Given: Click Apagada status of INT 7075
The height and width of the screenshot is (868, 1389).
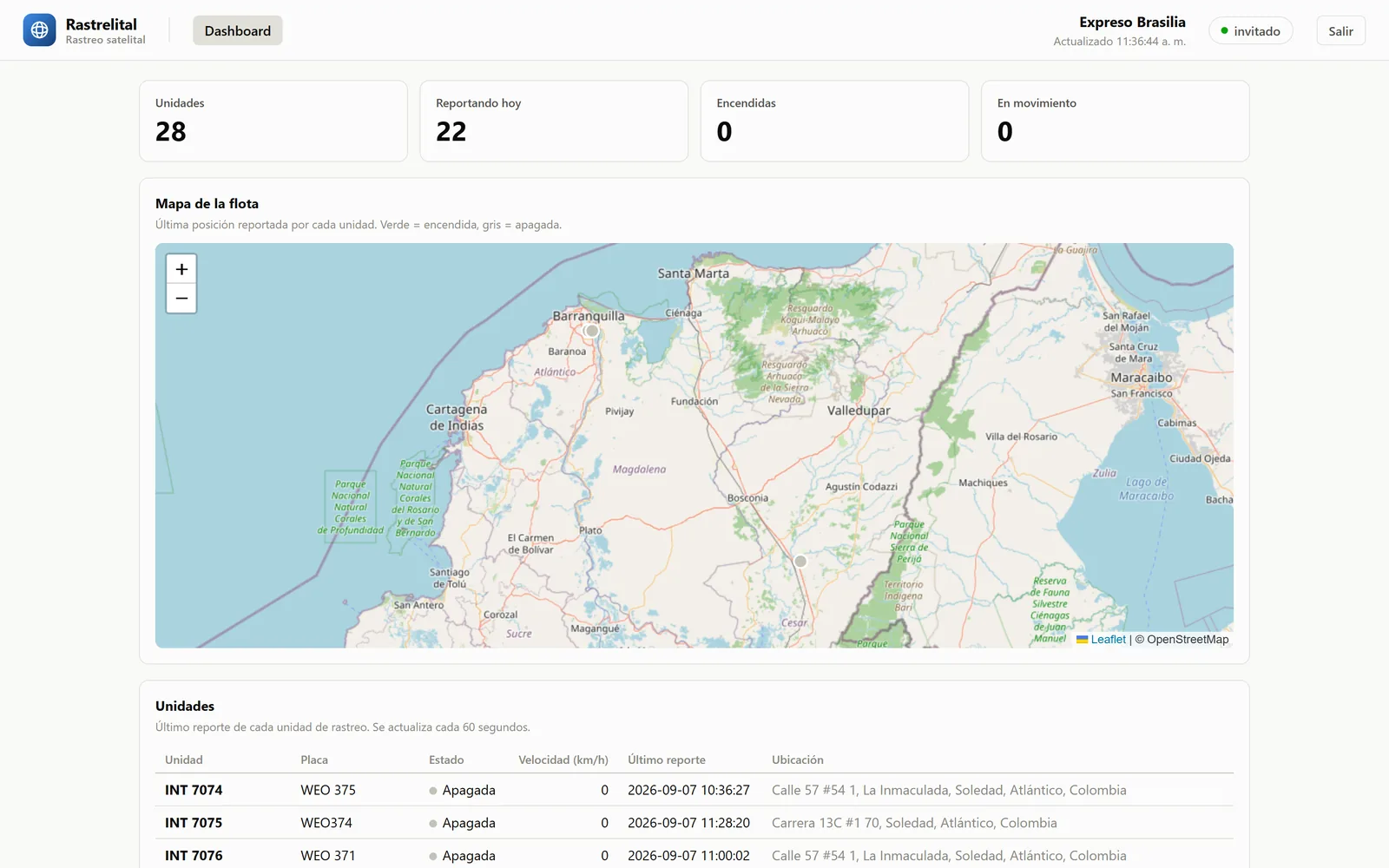Looking at the screenshot, I should (x=462, y=823).
